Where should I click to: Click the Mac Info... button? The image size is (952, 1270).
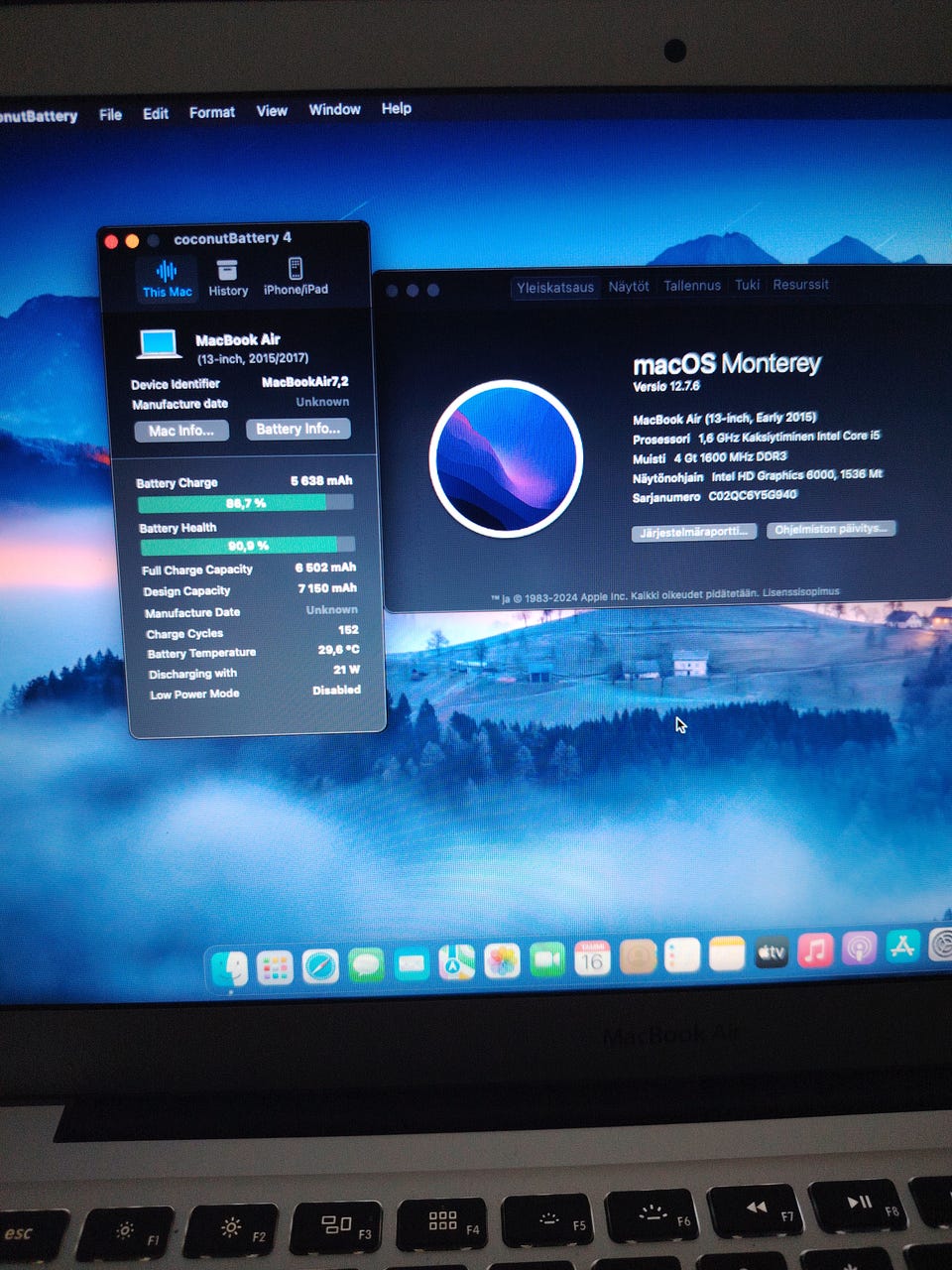click(x=181, y=431)
